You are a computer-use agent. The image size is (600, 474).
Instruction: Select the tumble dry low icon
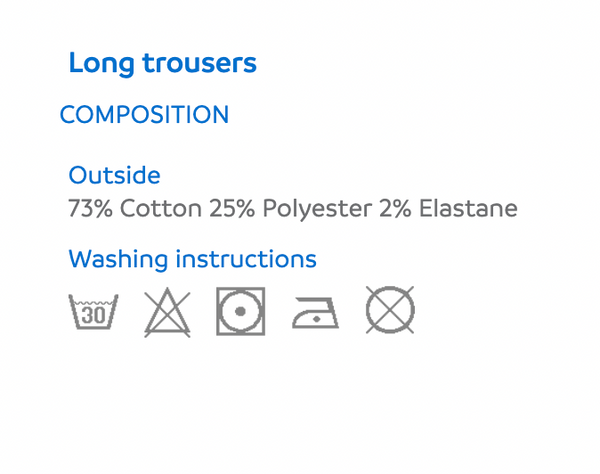[x=241, y=311]
